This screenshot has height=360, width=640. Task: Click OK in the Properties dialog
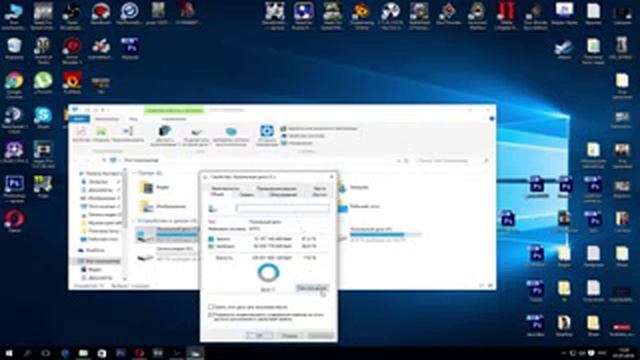259,336
